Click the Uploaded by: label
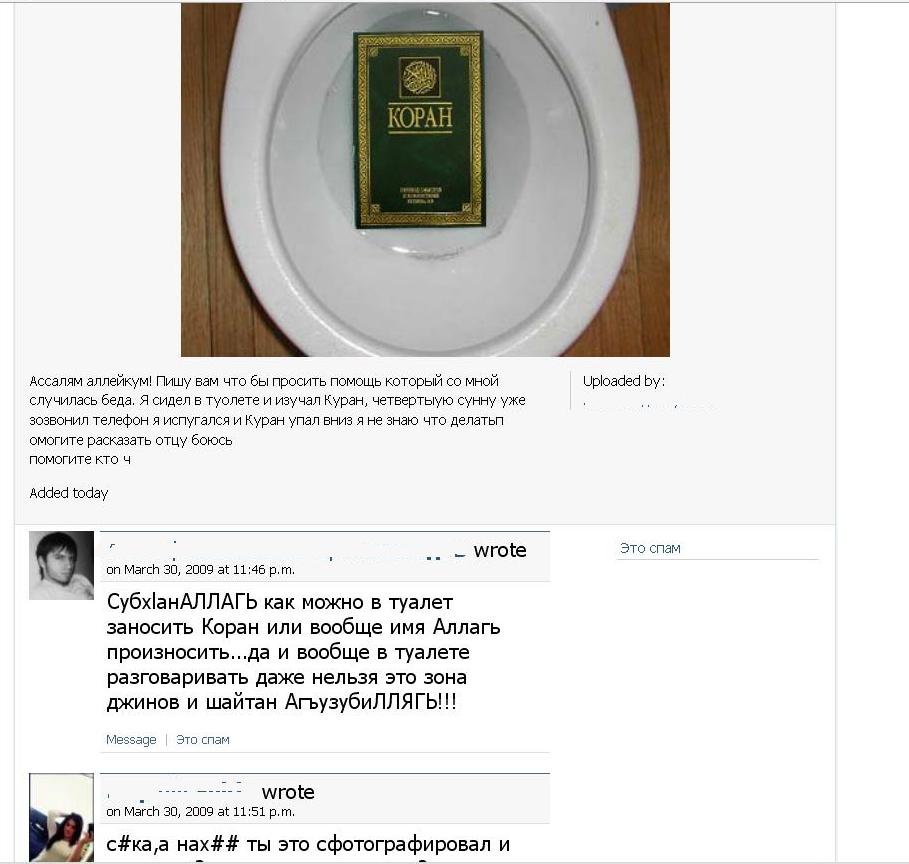 pos(624,381)
